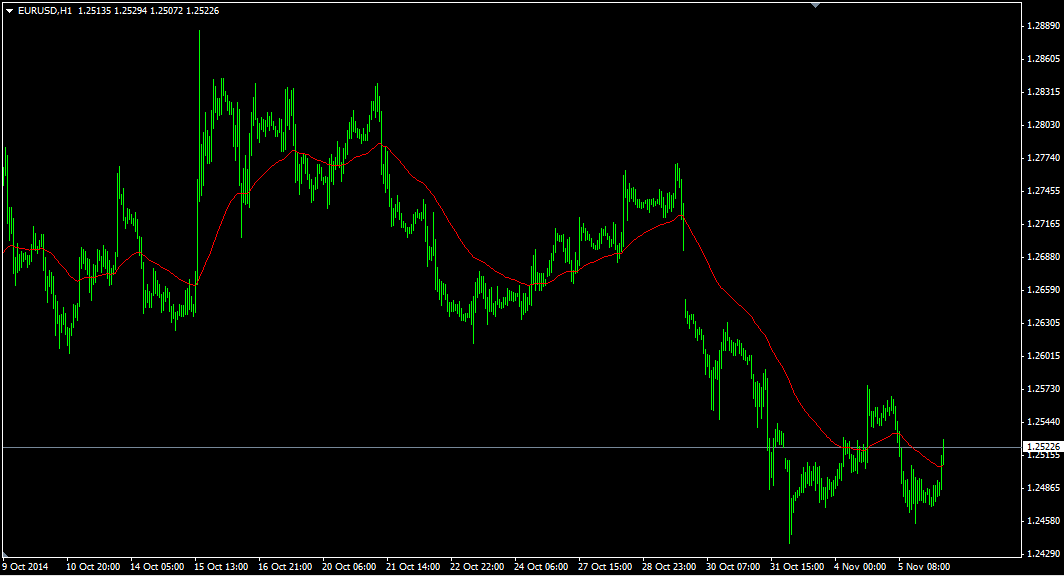Image resolution: width=1064 pixels, height=576 pixels.
Task: Click the 10 Oct 20:00 time label
Action: [x=93, y=567]
